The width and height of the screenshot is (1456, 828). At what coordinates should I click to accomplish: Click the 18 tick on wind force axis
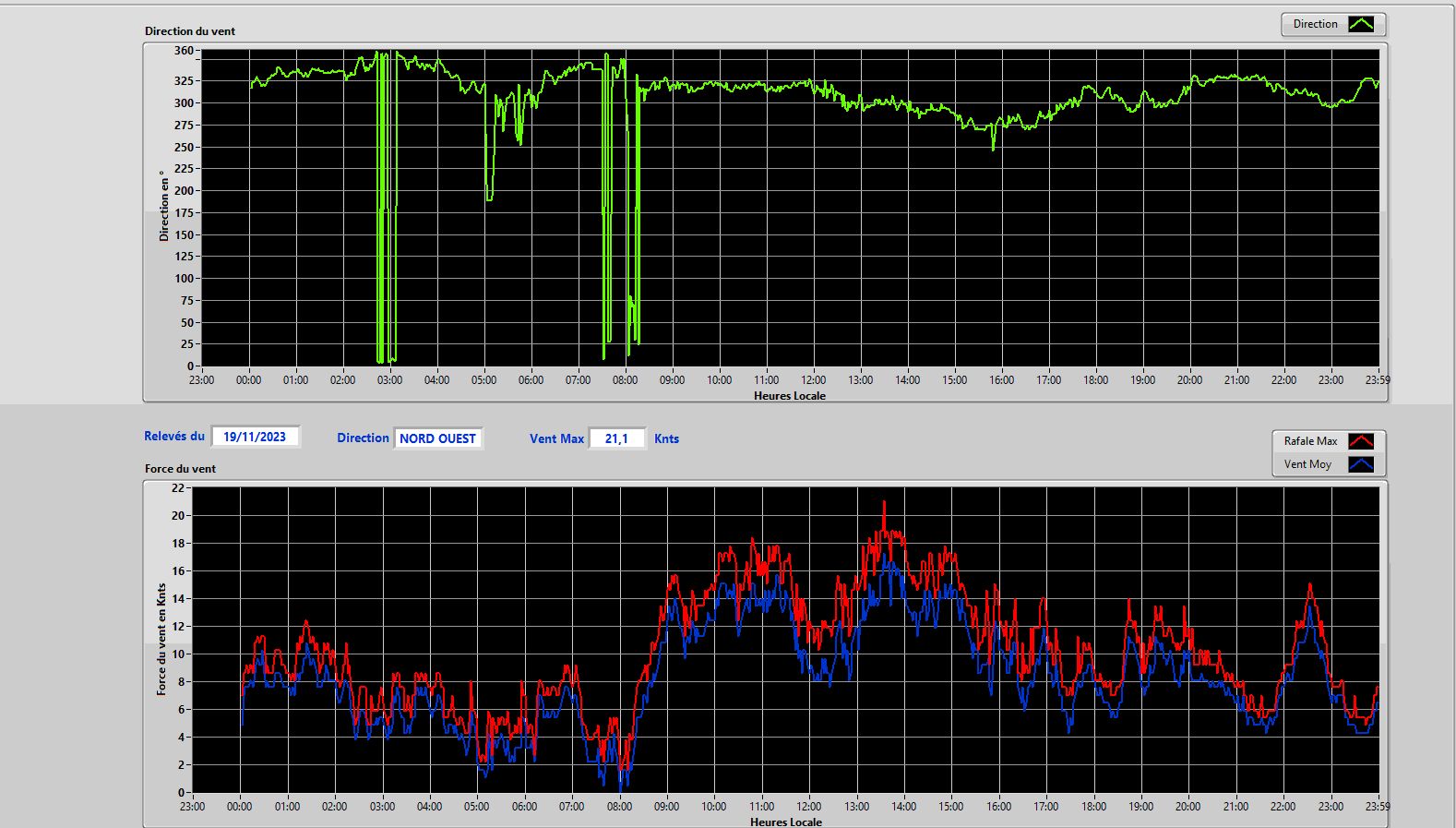pyautogui.click(x=177, y=544)
